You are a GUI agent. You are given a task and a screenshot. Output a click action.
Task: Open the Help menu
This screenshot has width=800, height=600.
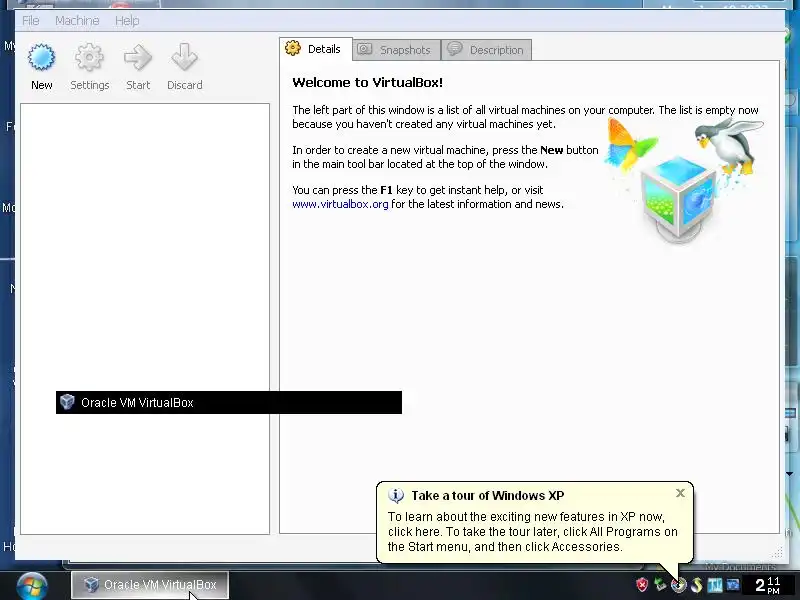127,21
